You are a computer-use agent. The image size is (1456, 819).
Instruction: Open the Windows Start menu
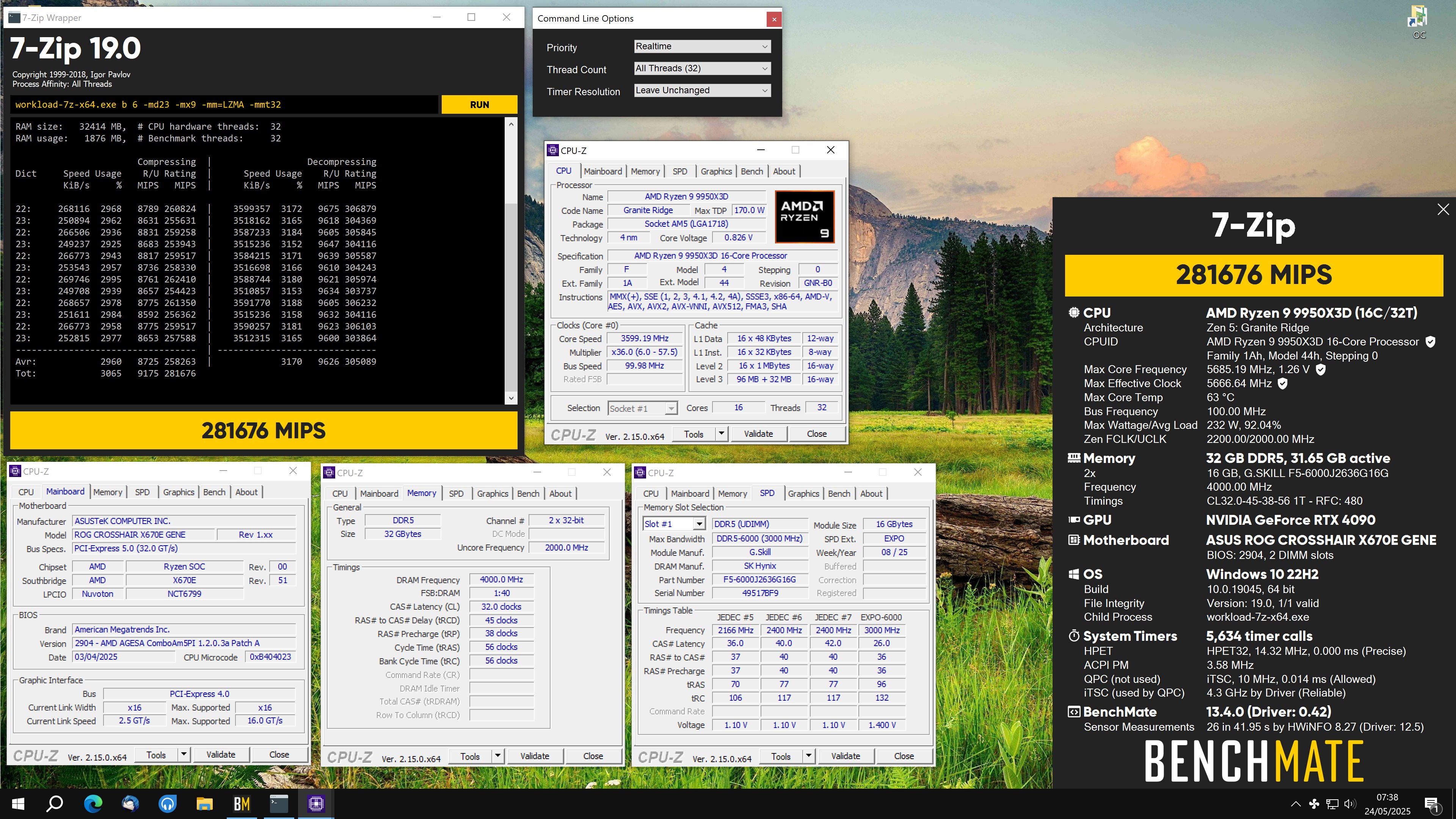coord(17,803)
